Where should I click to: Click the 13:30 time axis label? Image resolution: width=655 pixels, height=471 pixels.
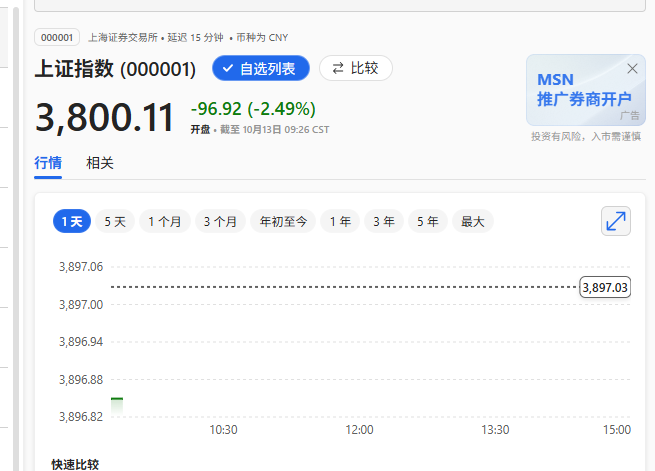(x=495, y=430)
